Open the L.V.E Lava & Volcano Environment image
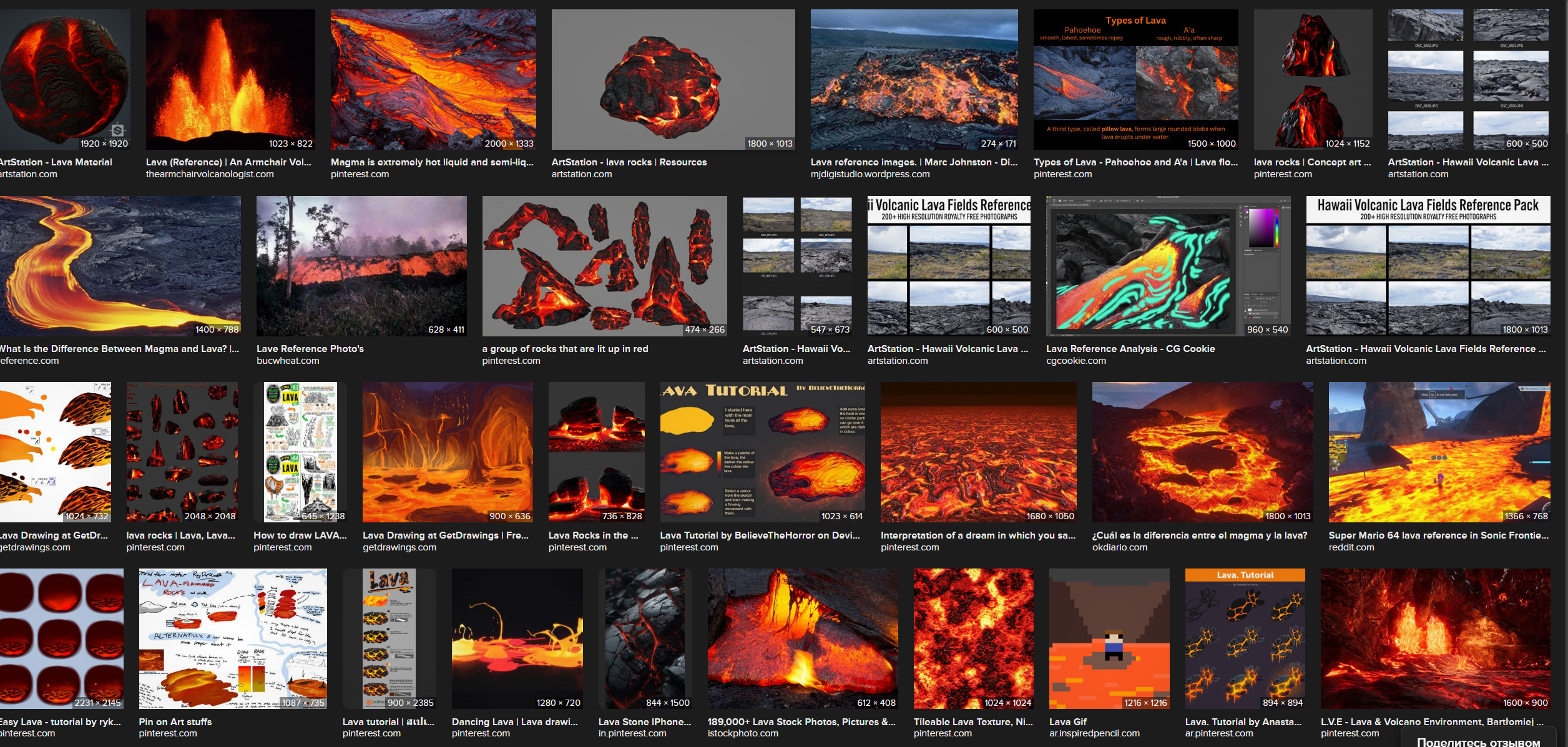1568x747 pixels. pos(1434,638)
